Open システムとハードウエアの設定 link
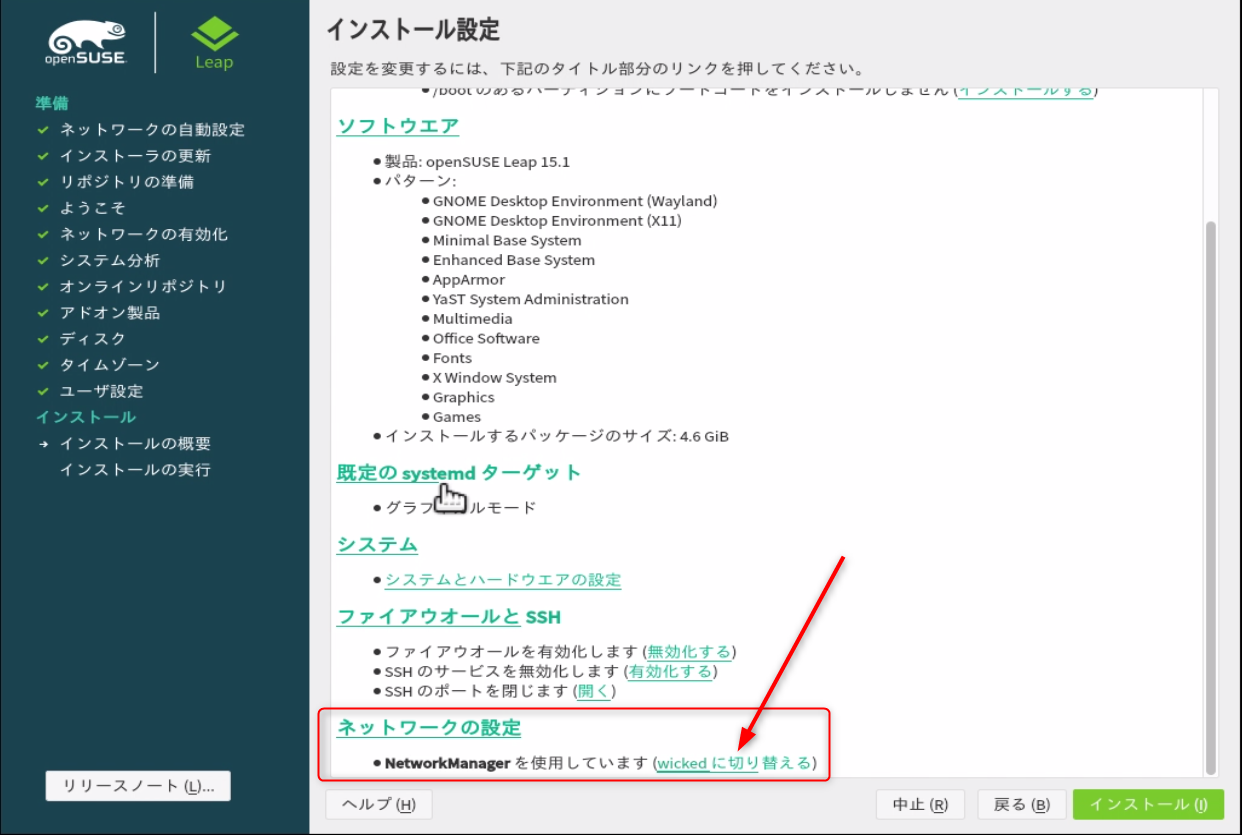 pos(503,580)
